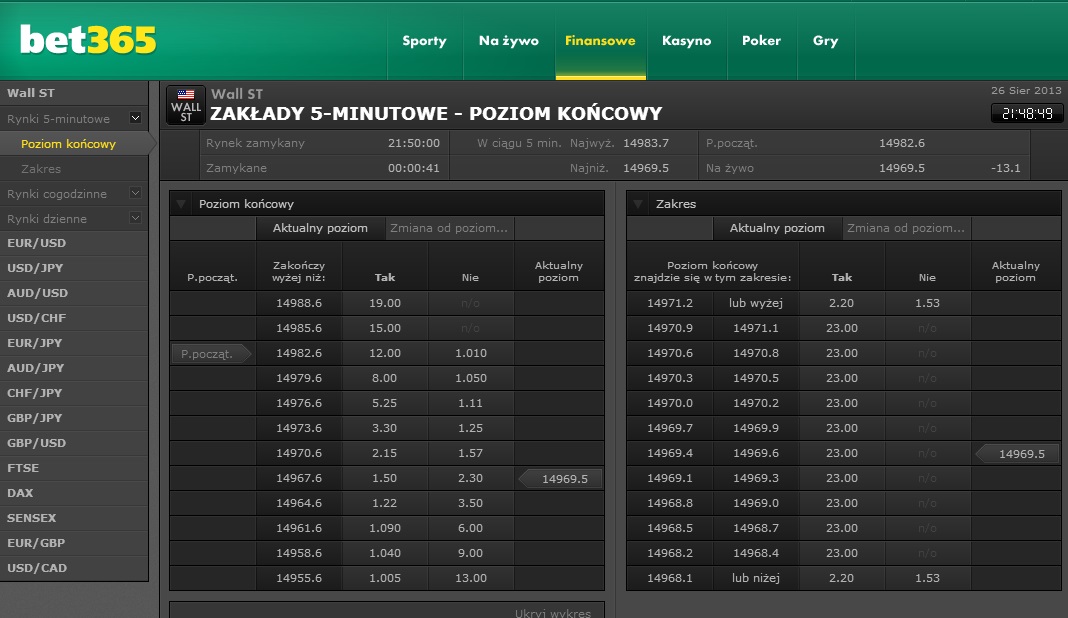
Task: Open the FTSE market
Action: (74, 468)
